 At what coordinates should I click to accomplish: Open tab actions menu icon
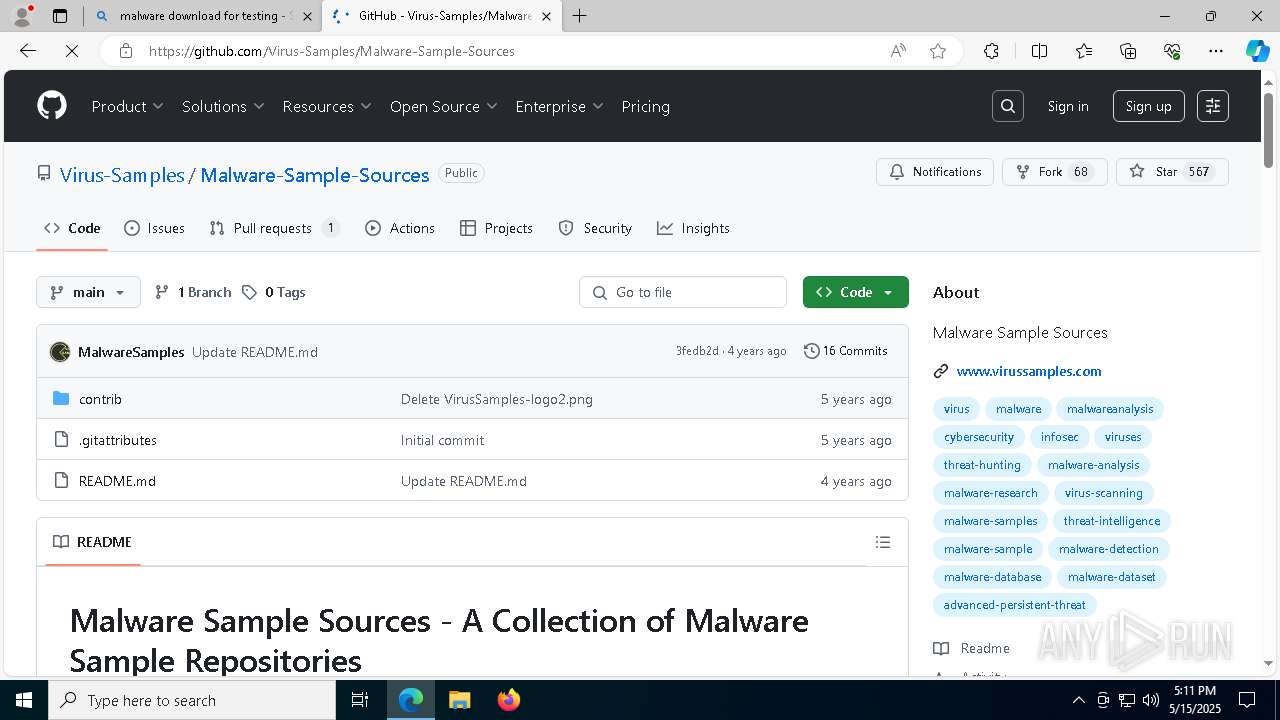click(x=60, y=16)
